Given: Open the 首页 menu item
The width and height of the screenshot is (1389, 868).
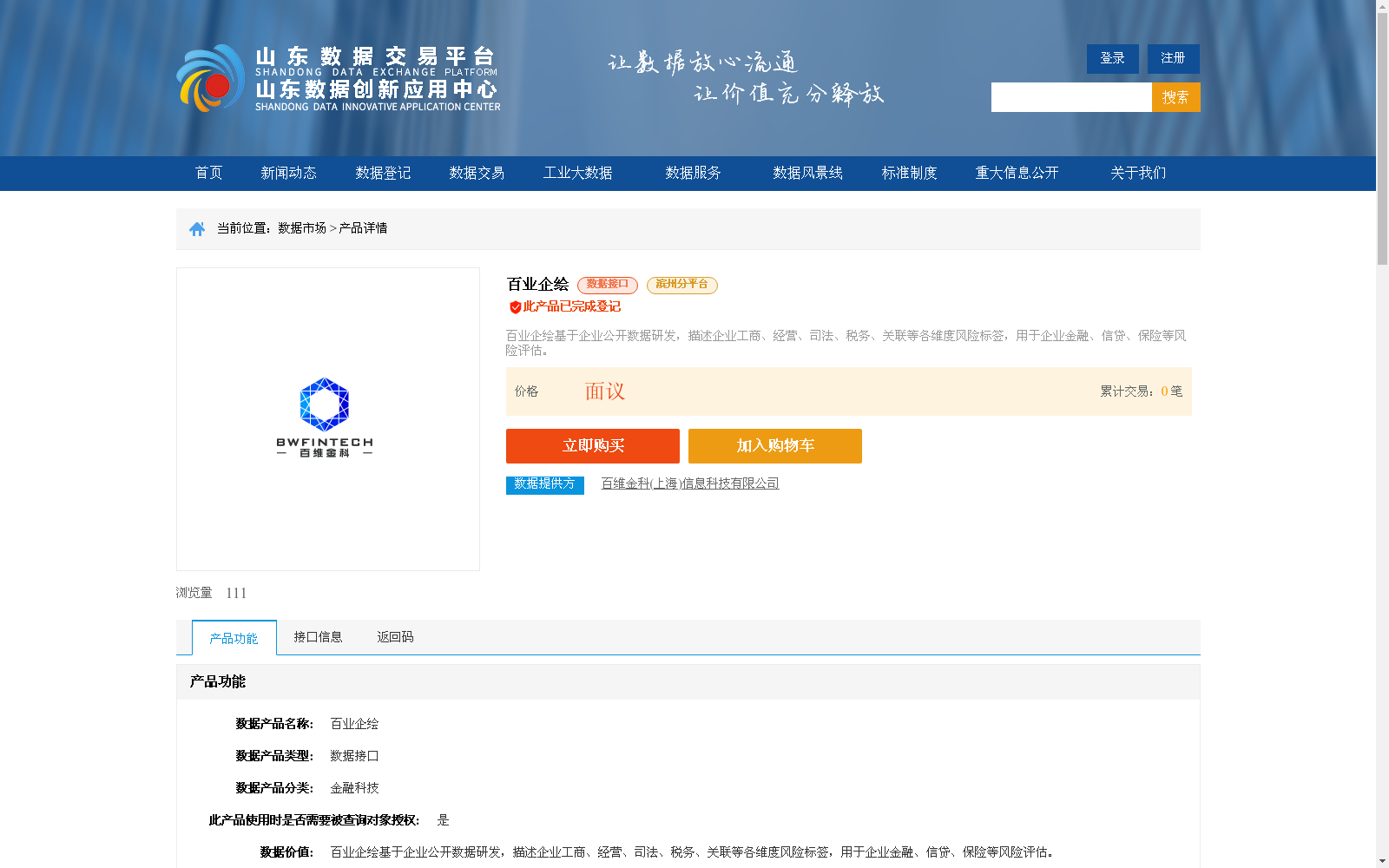Looking at the screenshot, I should [x=208, y=173].
